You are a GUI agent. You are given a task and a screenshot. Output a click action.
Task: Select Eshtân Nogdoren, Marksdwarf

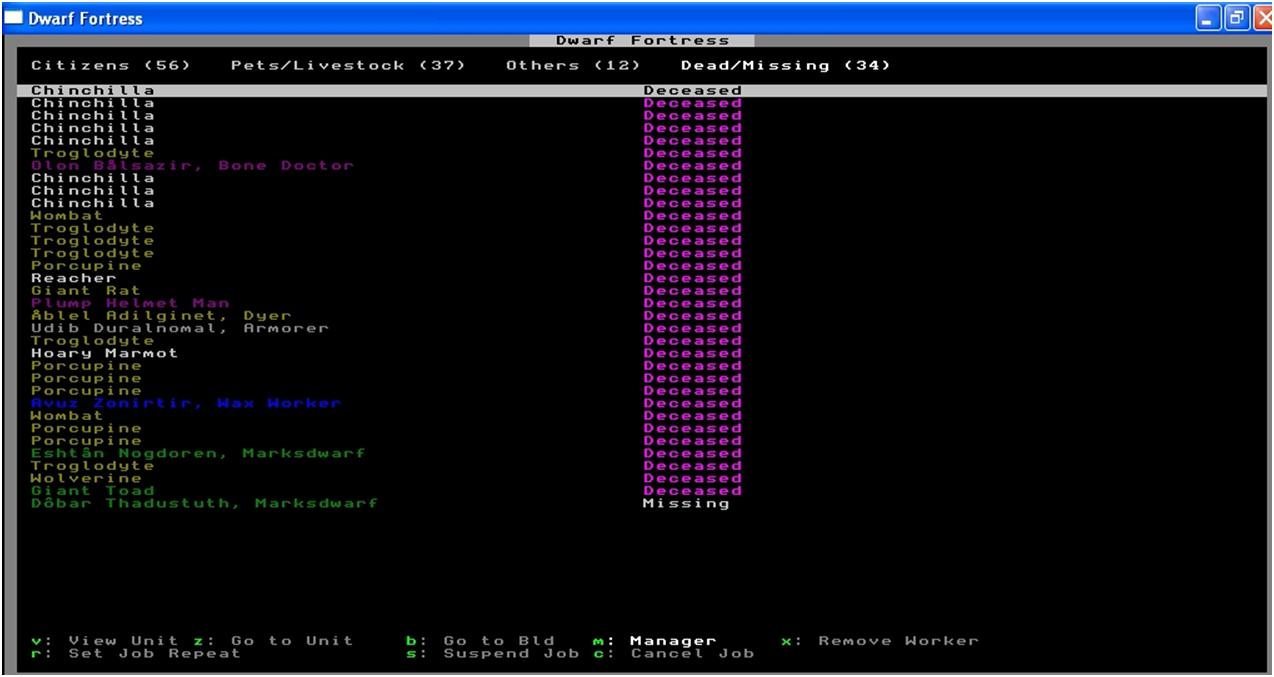point(198,453)
